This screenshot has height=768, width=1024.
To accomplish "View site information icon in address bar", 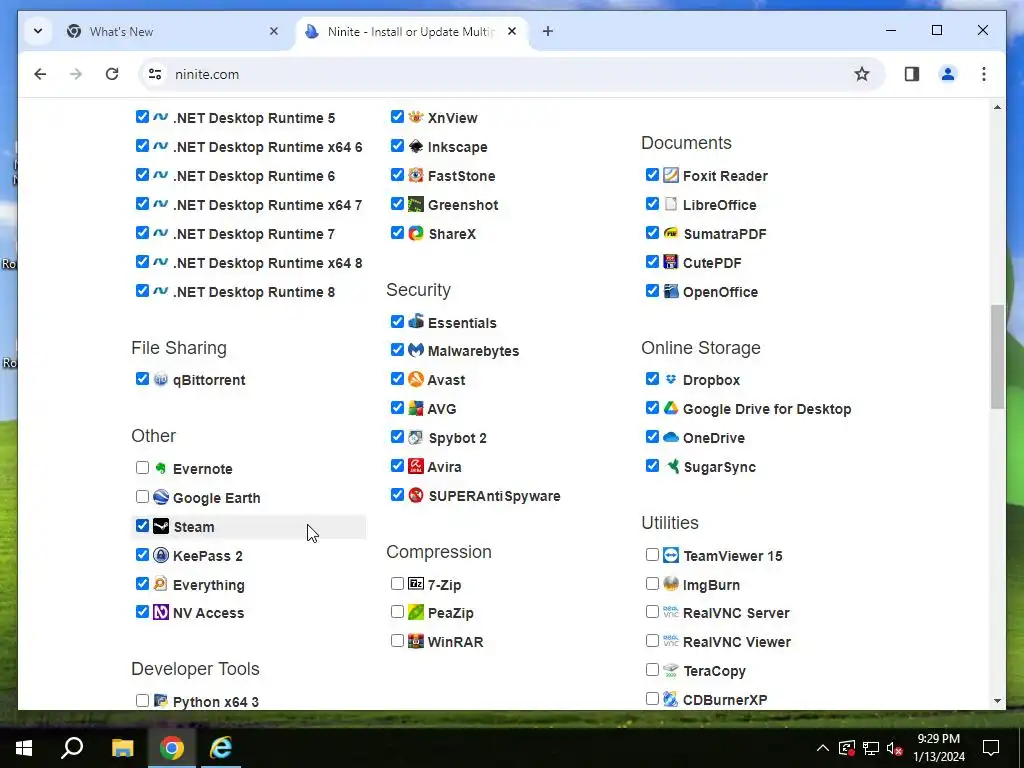I will [x=155, y=74].
